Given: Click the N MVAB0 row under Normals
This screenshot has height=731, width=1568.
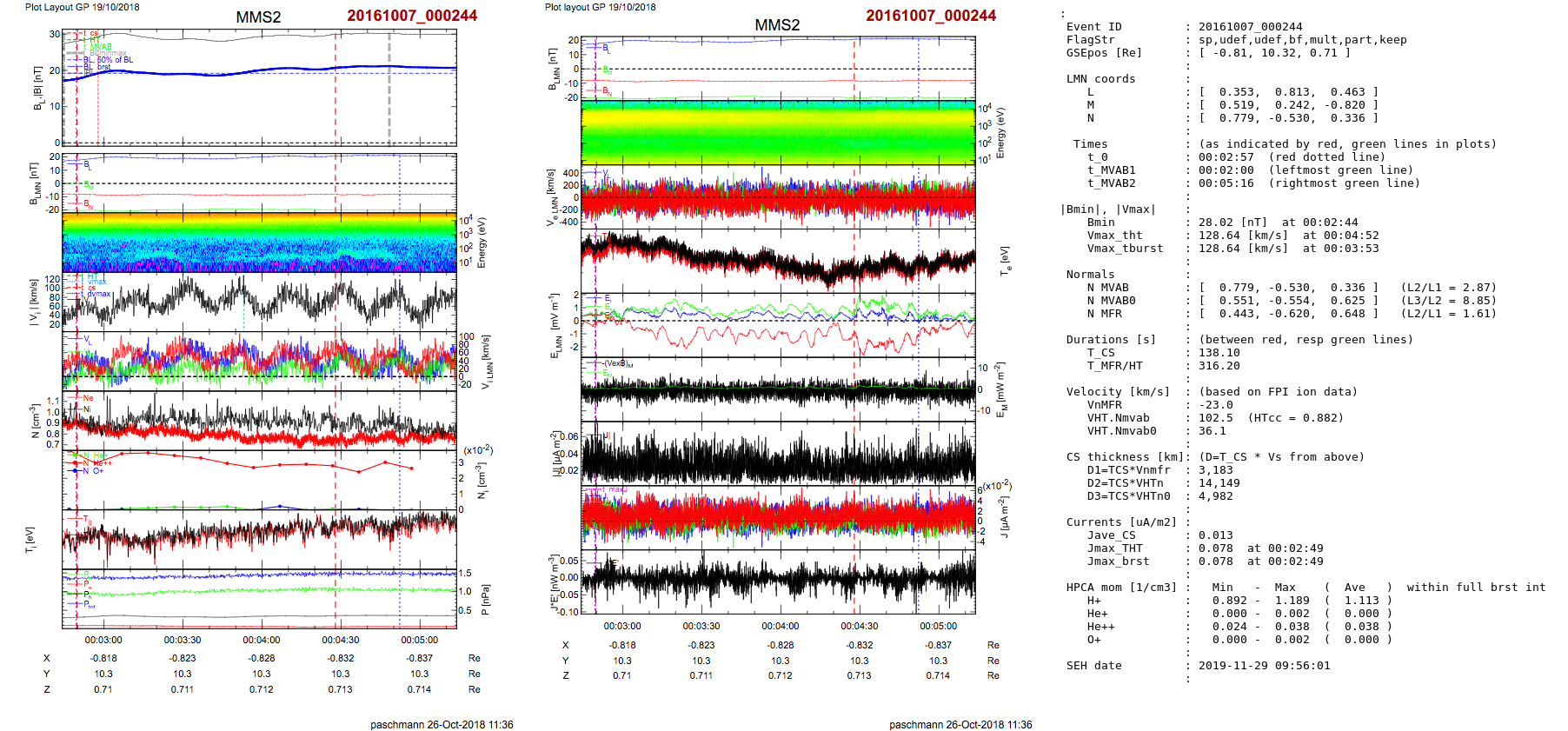Looking at the screenshot, I should pos(1111,301).
